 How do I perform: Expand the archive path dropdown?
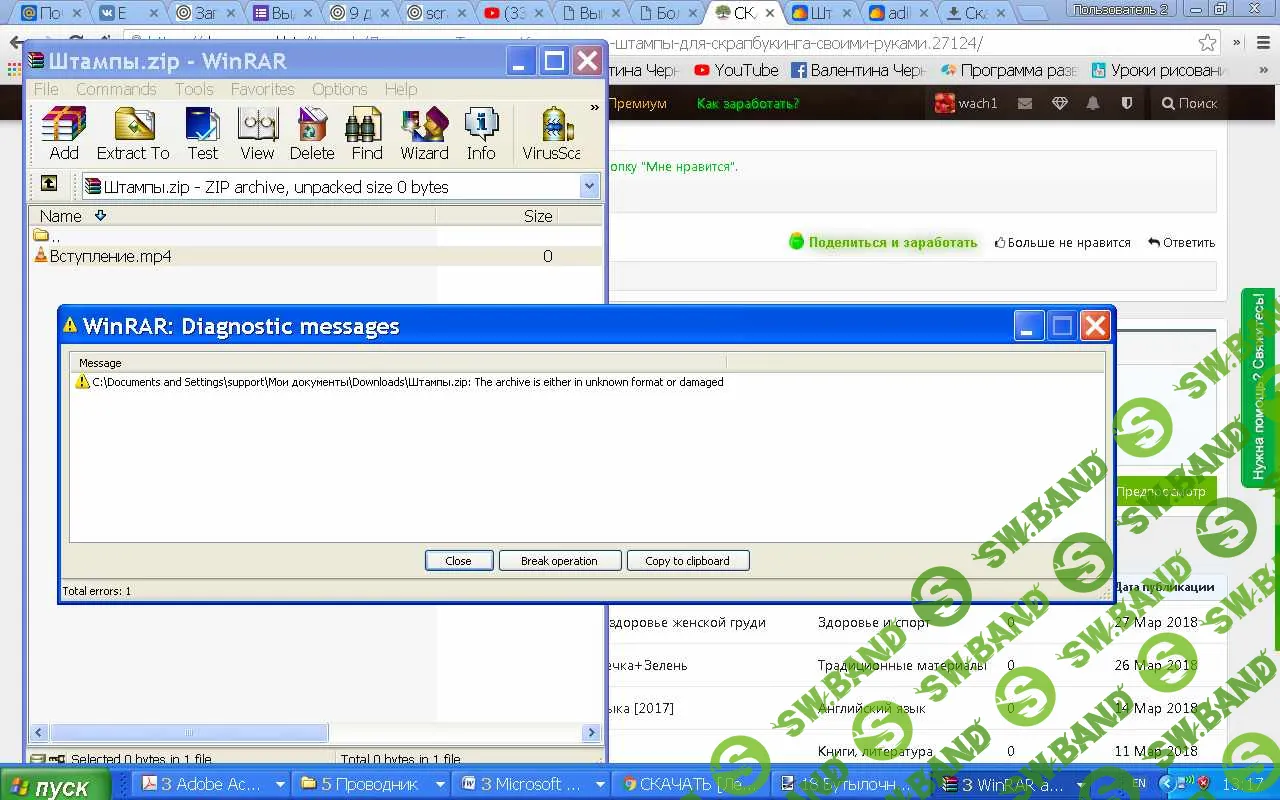(x=589, y=186)
